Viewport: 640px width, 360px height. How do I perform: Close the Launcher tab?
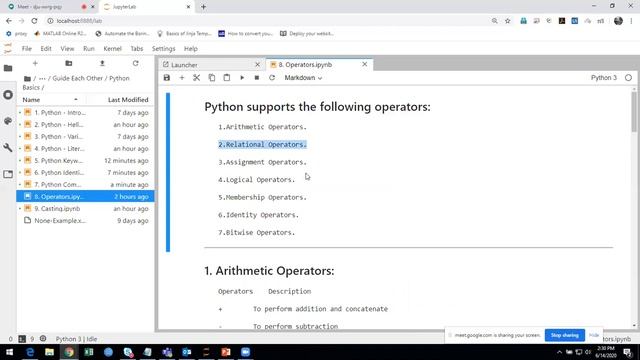pos(257,65)
